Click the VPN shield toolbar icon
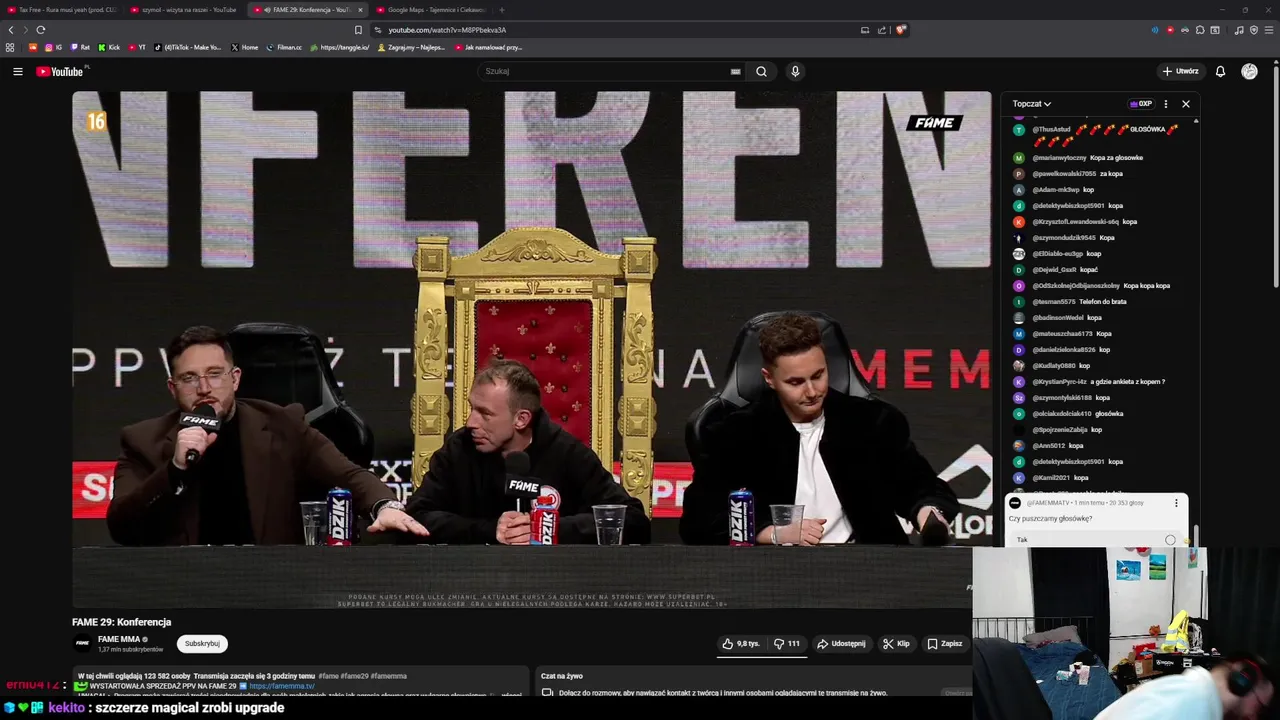Viewport: 1280px width, 720px height. [x=1254, y=30]
